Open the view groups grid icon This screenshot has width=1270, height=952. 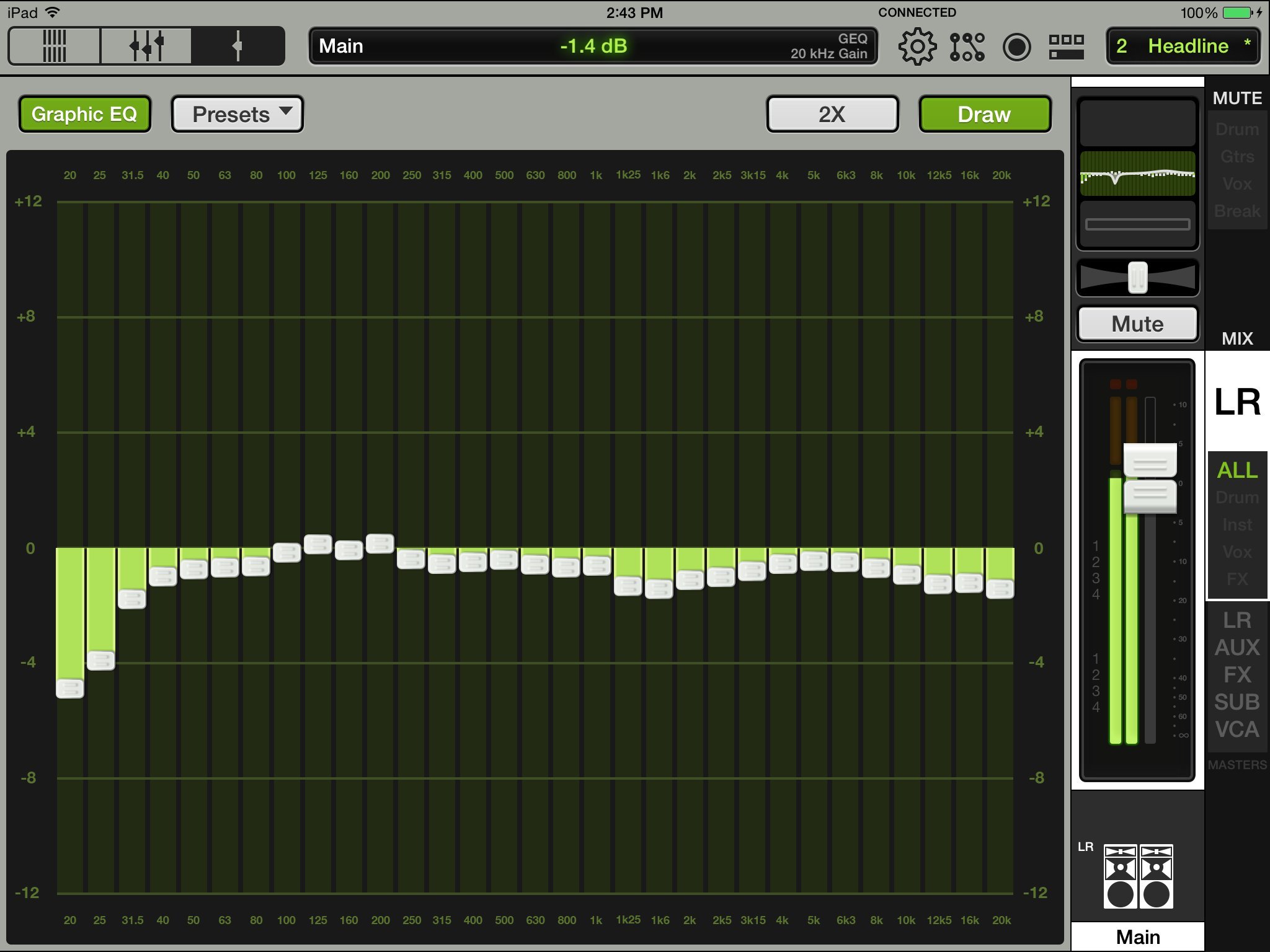(1066, 46)
